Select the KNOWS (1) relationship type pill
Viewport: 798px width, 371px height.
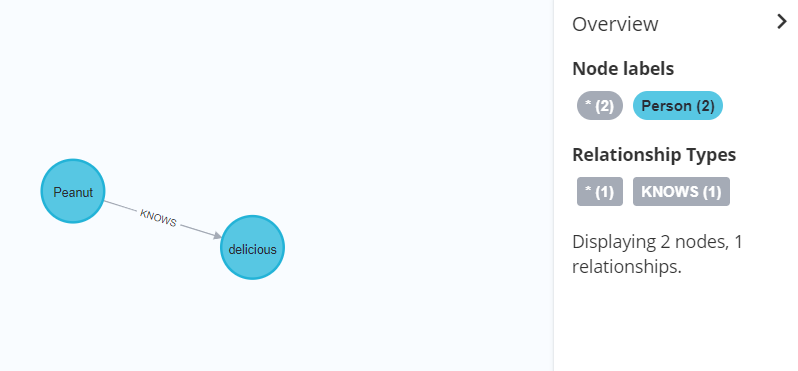pos(681,191)
